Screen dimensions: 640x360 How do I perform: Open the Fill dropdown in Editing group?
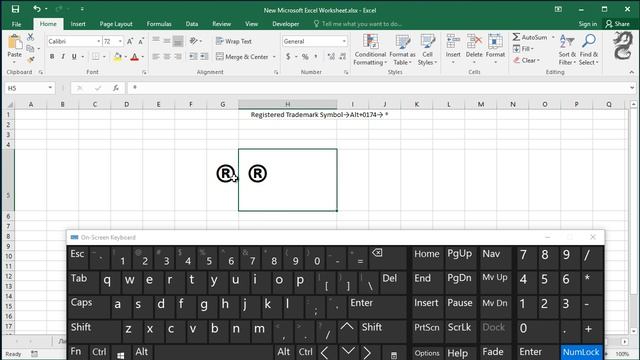[523, 49]
